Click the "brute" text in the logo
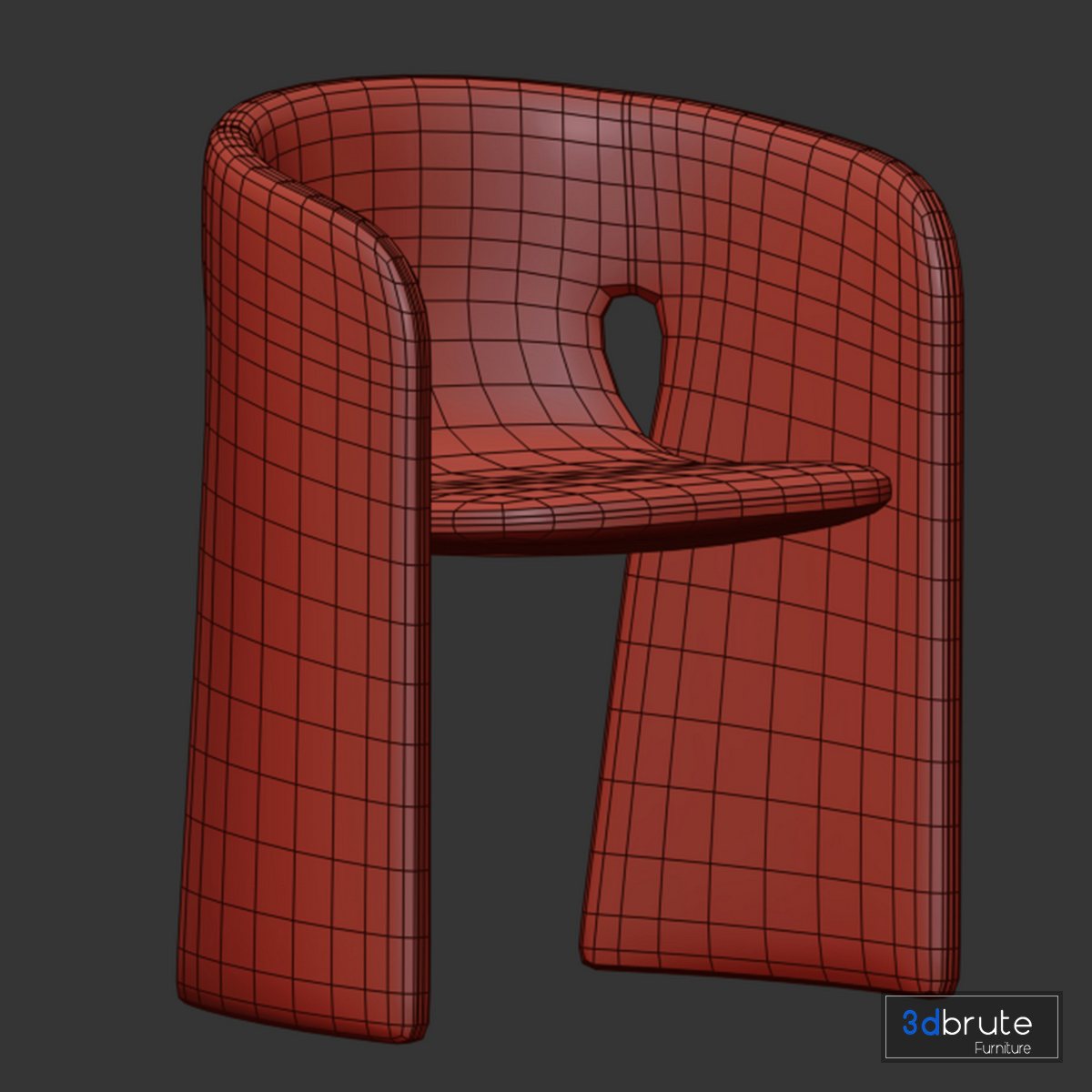 [x=987, y=1023]
